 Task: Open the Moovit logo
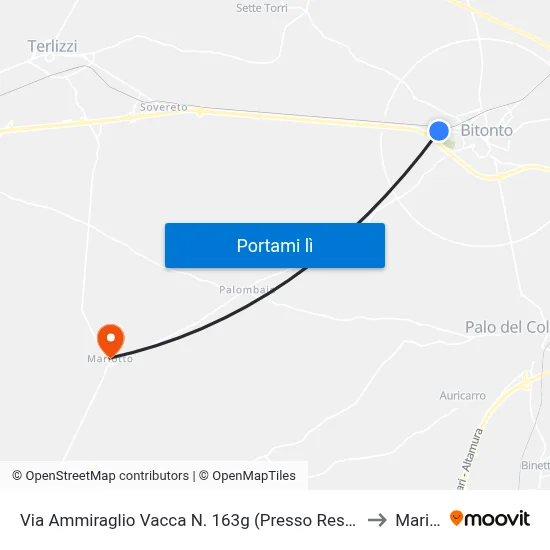pyautogui.click(x=490, y=518)
